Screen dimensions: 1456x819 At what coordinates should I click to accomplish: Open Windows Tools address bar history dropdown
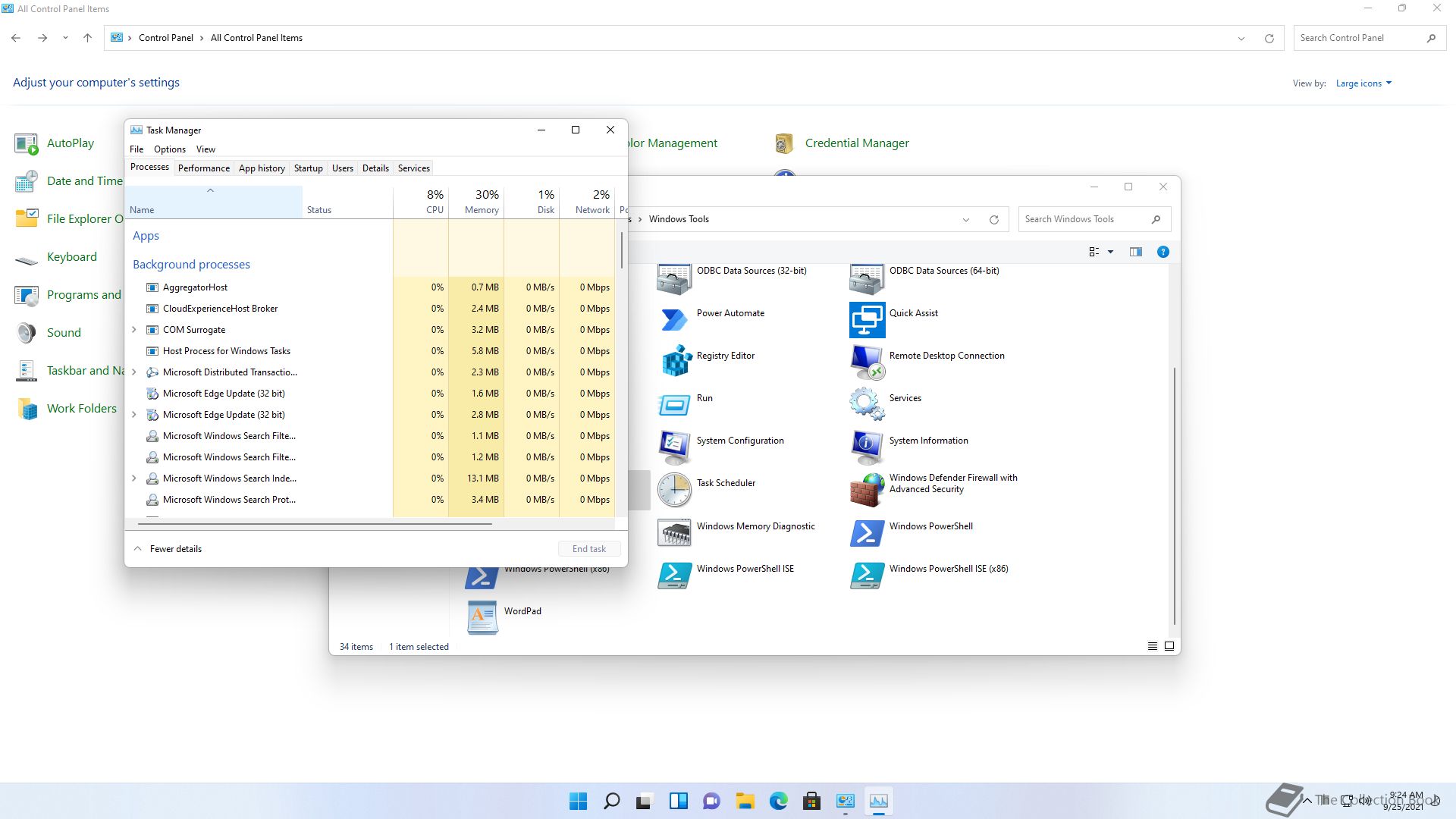click(965, 220)
